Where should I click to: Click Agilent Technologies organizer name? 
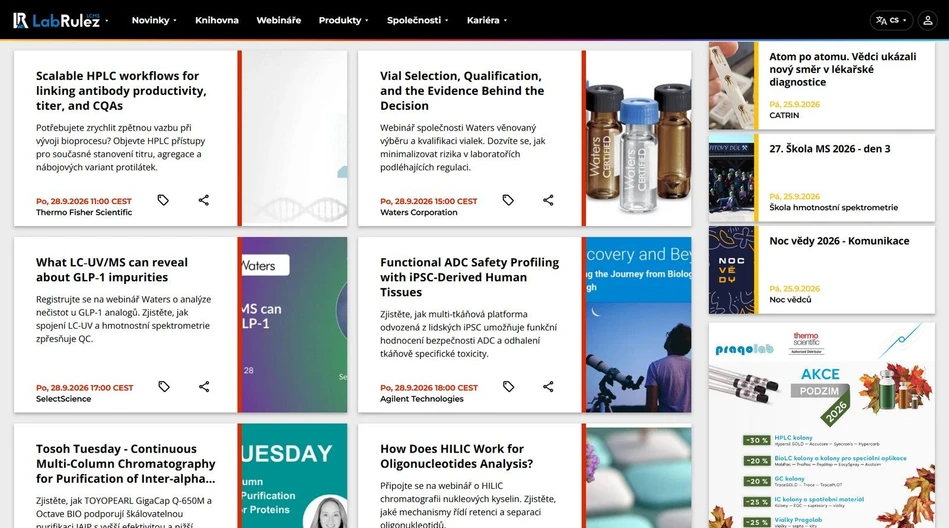point(422,399)
